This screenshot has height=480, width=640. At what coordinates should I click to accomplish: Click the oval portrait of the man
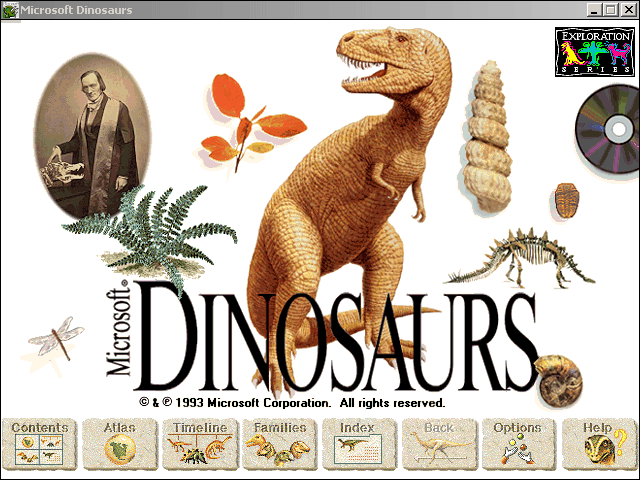click(93, 135)
